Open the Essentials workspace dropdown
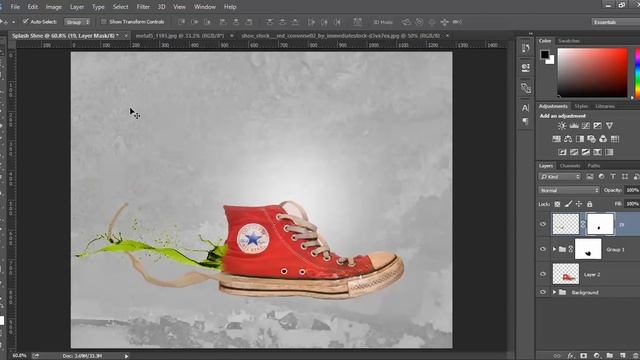Viewport: 640px width, 360px height. pos(616,22)
